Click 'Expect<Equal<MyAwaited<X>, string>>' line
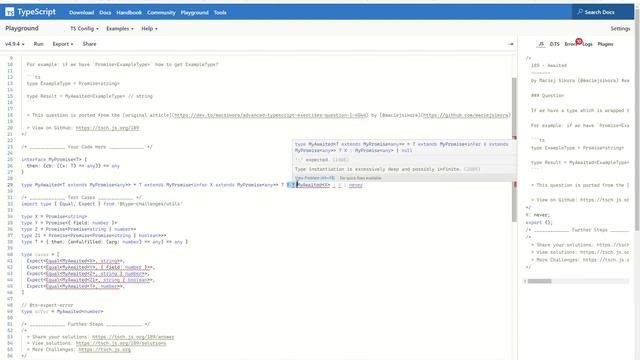Image resolution: width=640 pixels, height=360 pixels. point(76,261)
